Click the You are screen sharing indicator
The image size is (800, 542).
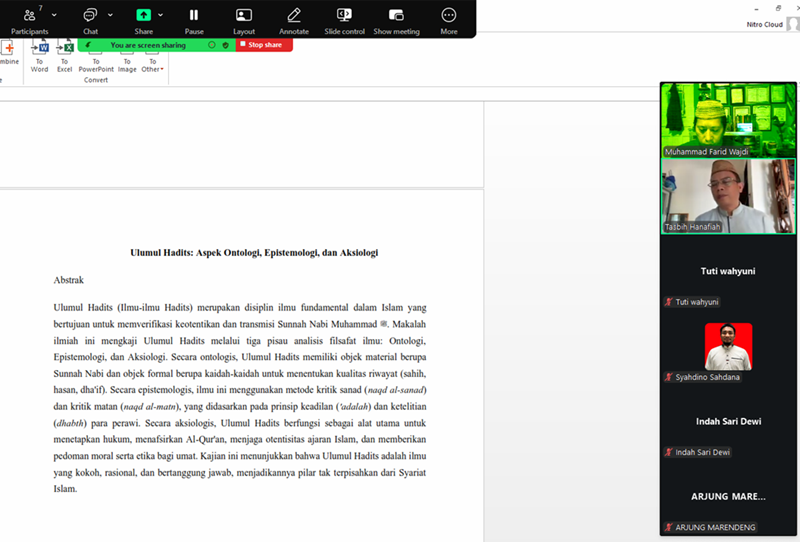coord(148,45)
